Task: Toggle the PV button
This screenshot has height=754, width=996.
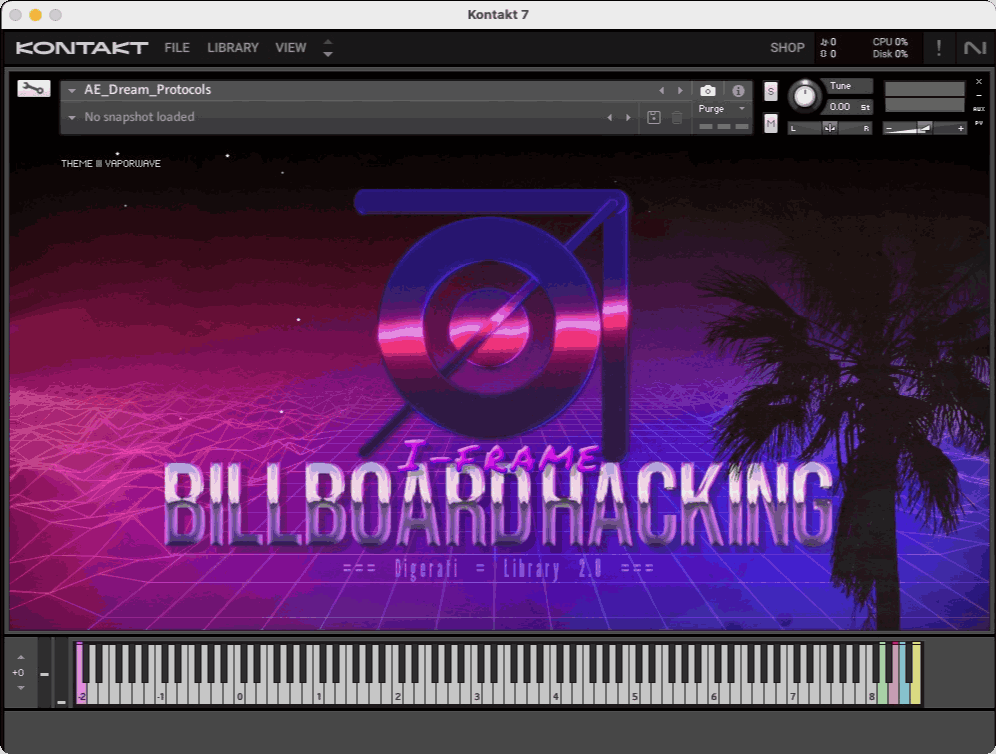Action: 979,123
